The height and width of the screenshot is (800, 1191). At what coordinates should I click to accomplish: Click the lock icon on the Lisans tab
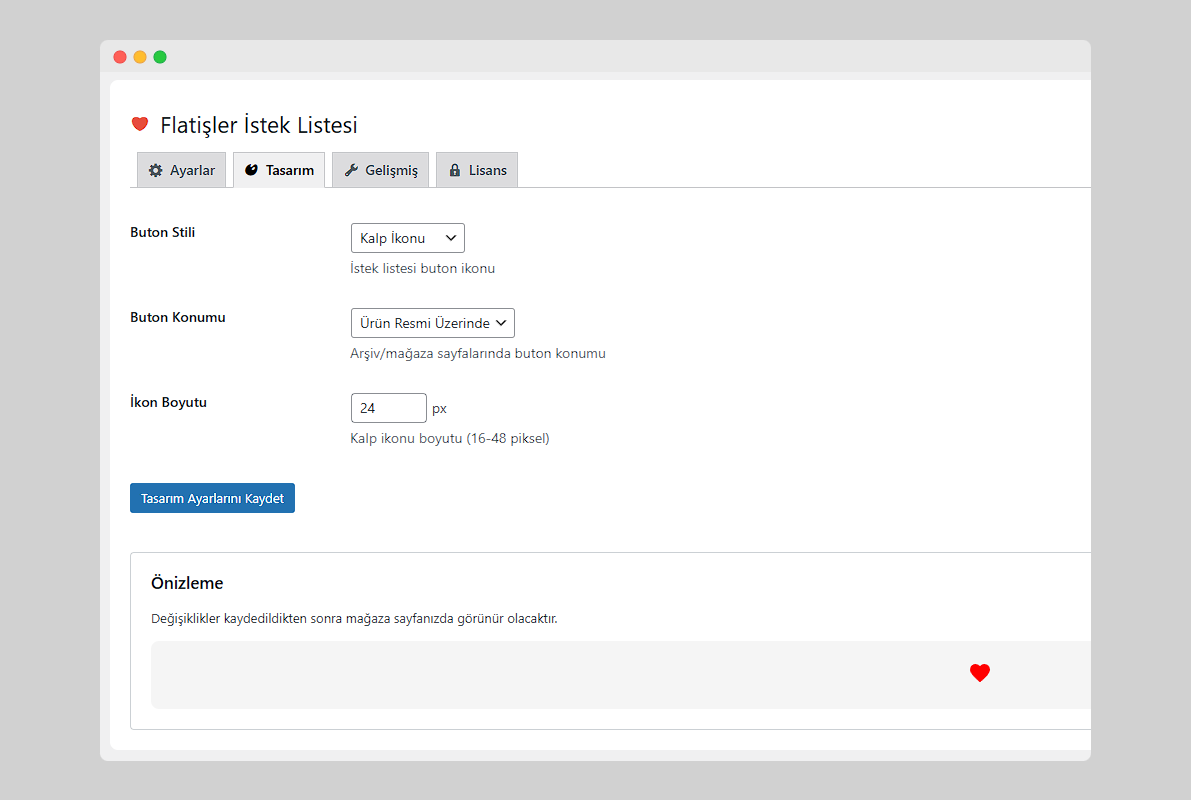(454, 170)
